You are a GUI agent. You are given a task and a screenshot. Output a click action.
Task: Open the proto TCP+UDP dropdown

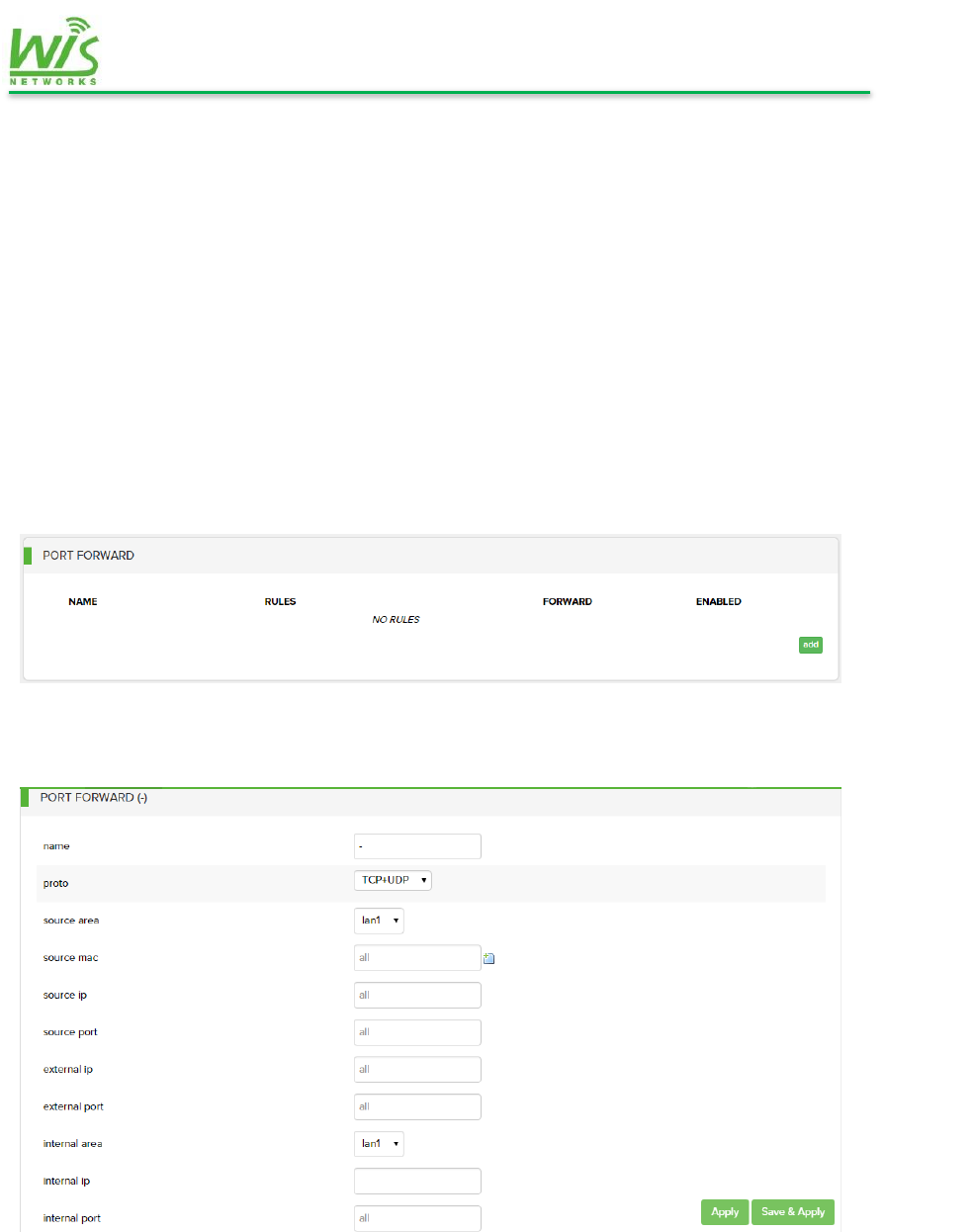[393, 880]
